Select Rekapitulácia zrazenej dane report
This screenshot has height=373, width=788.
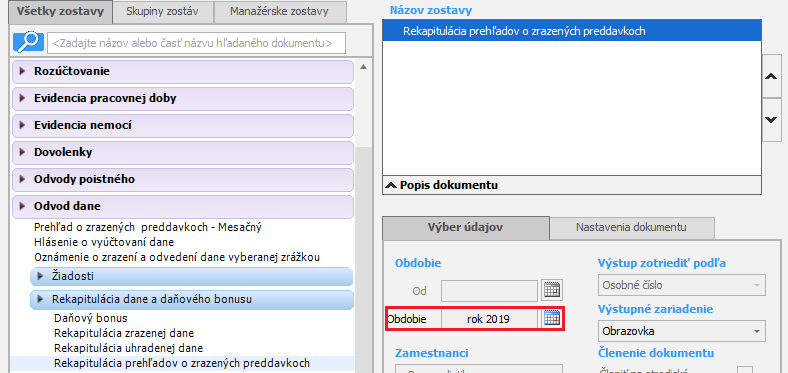pos(124,333)
